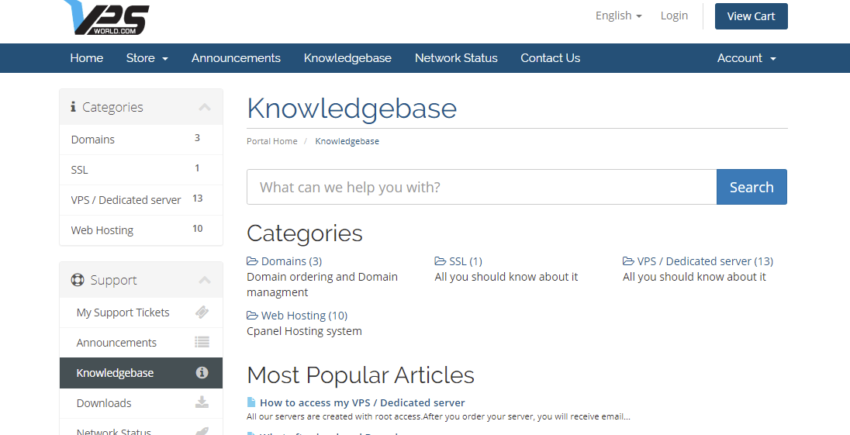Click the ticket icon on My Support Tickets
The image size is (850, 435).
pyautogui.click(x=202, y=312)
